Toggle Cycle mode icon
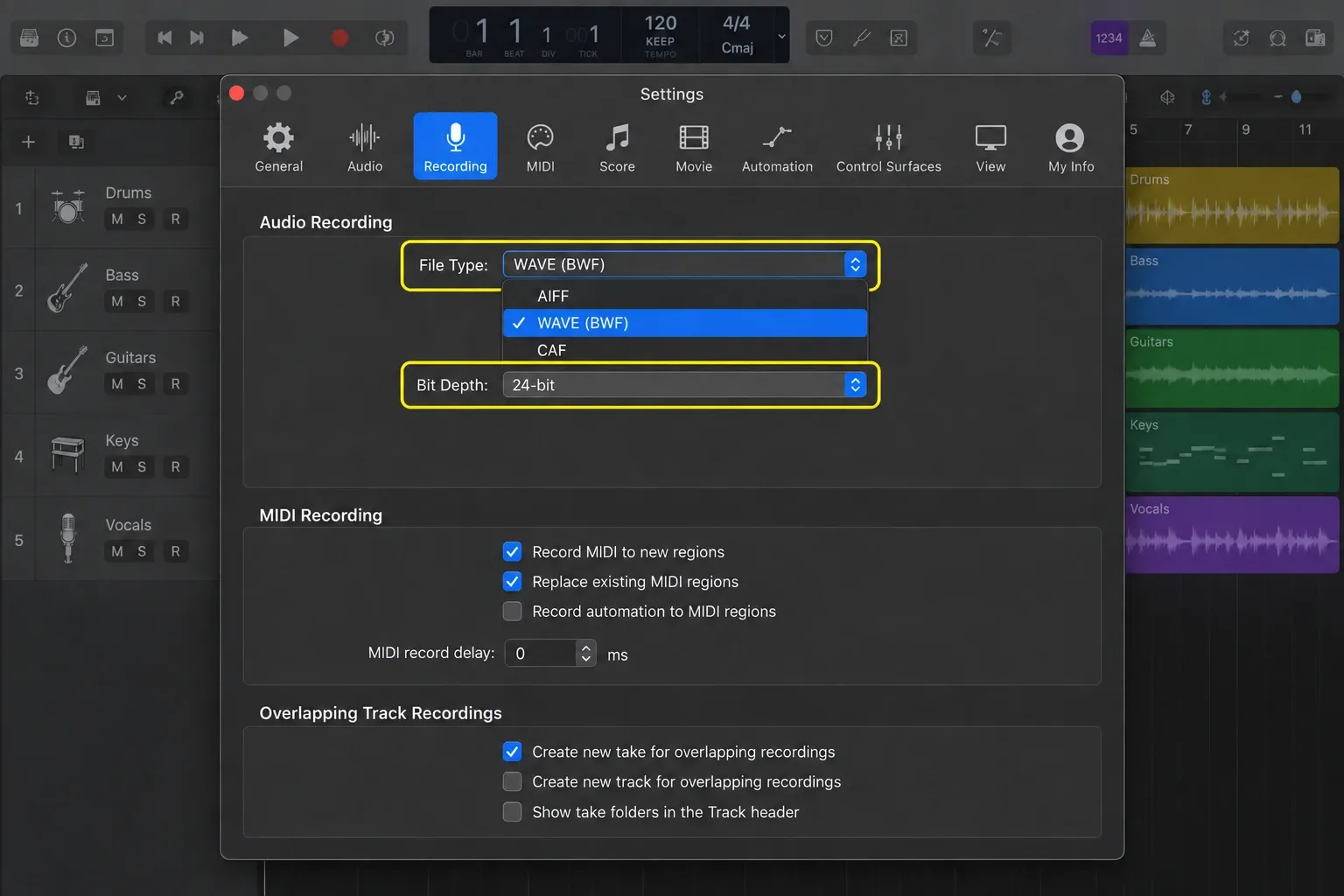This screenshot has width=1344, height=896. click(x=384, y=38)
